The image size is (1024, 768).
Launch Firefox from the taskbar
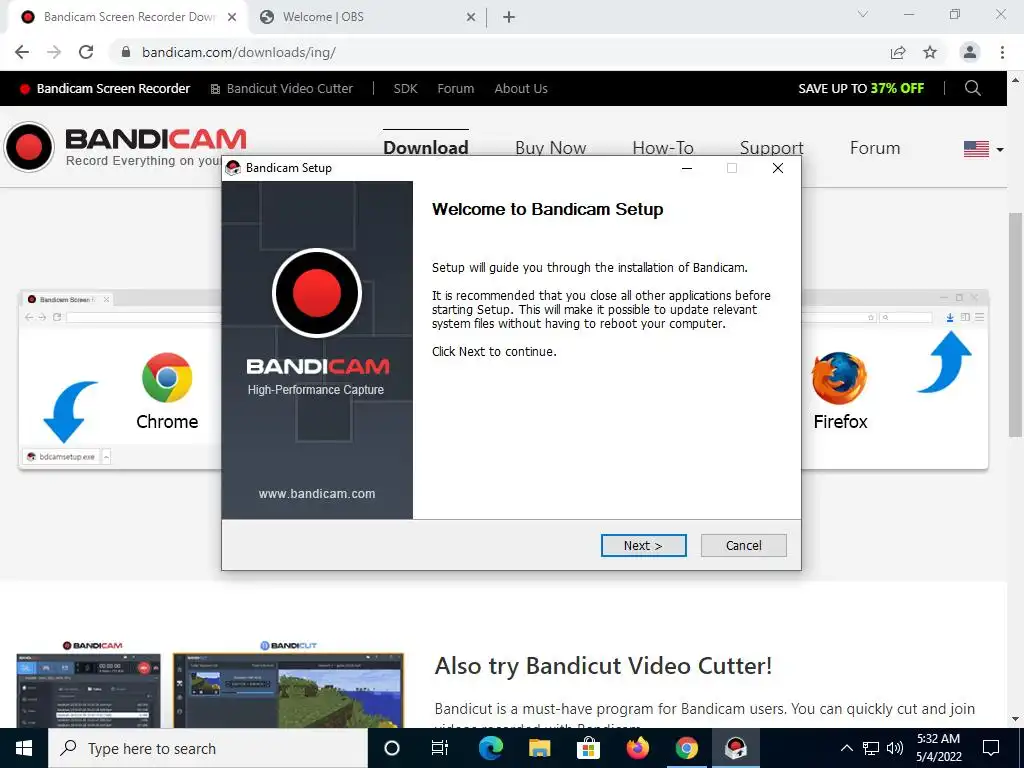637,748
